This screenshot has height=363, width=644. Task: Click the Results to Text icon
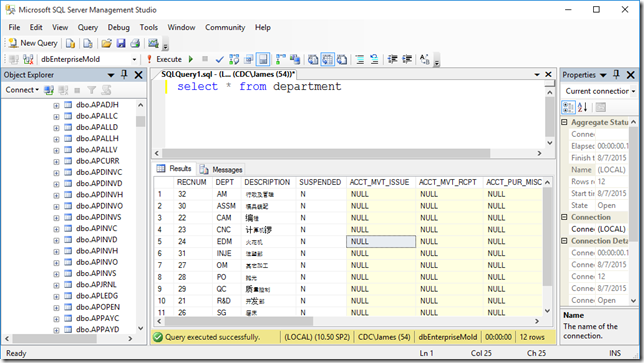(x=313, y=60)
